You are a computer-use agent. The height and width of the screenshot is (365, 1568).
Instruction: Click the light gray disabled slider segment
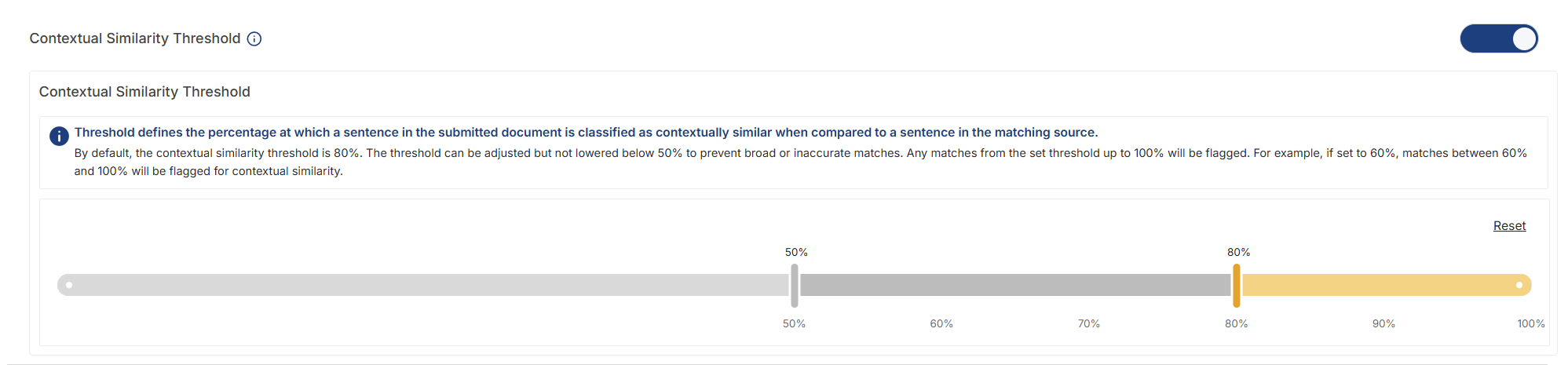coord(423,285)
